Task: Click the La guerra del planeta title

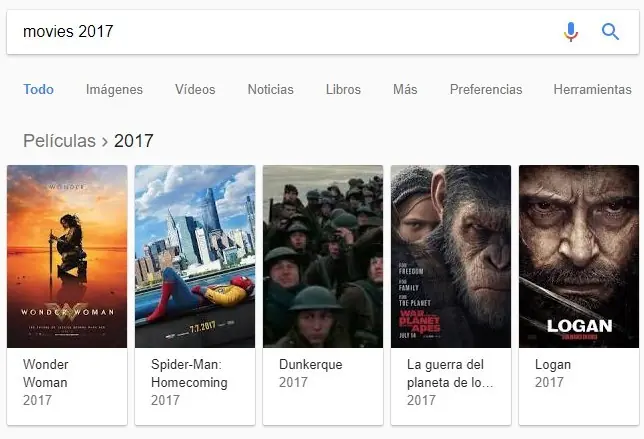Action: coord(450,373)
